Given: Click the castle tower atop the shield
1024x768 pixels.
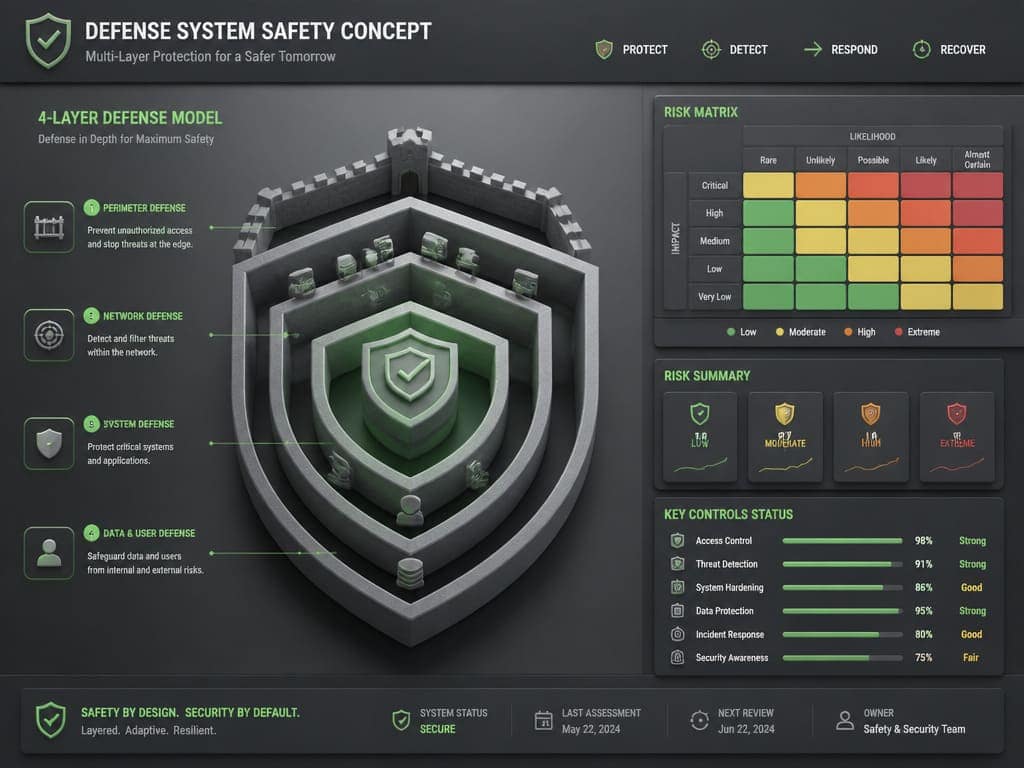Looking at the screenshot, I should tap(409, 162).
